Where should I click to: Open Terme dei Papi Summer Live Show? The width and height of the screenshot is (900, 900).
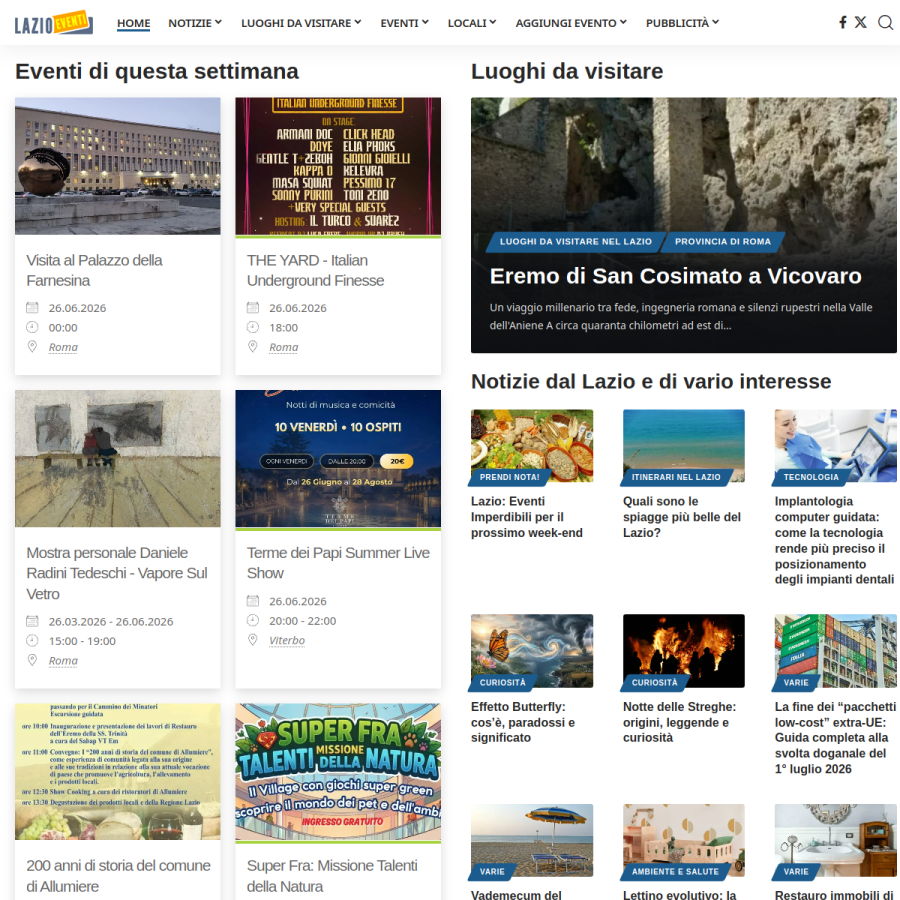(338, 563)
